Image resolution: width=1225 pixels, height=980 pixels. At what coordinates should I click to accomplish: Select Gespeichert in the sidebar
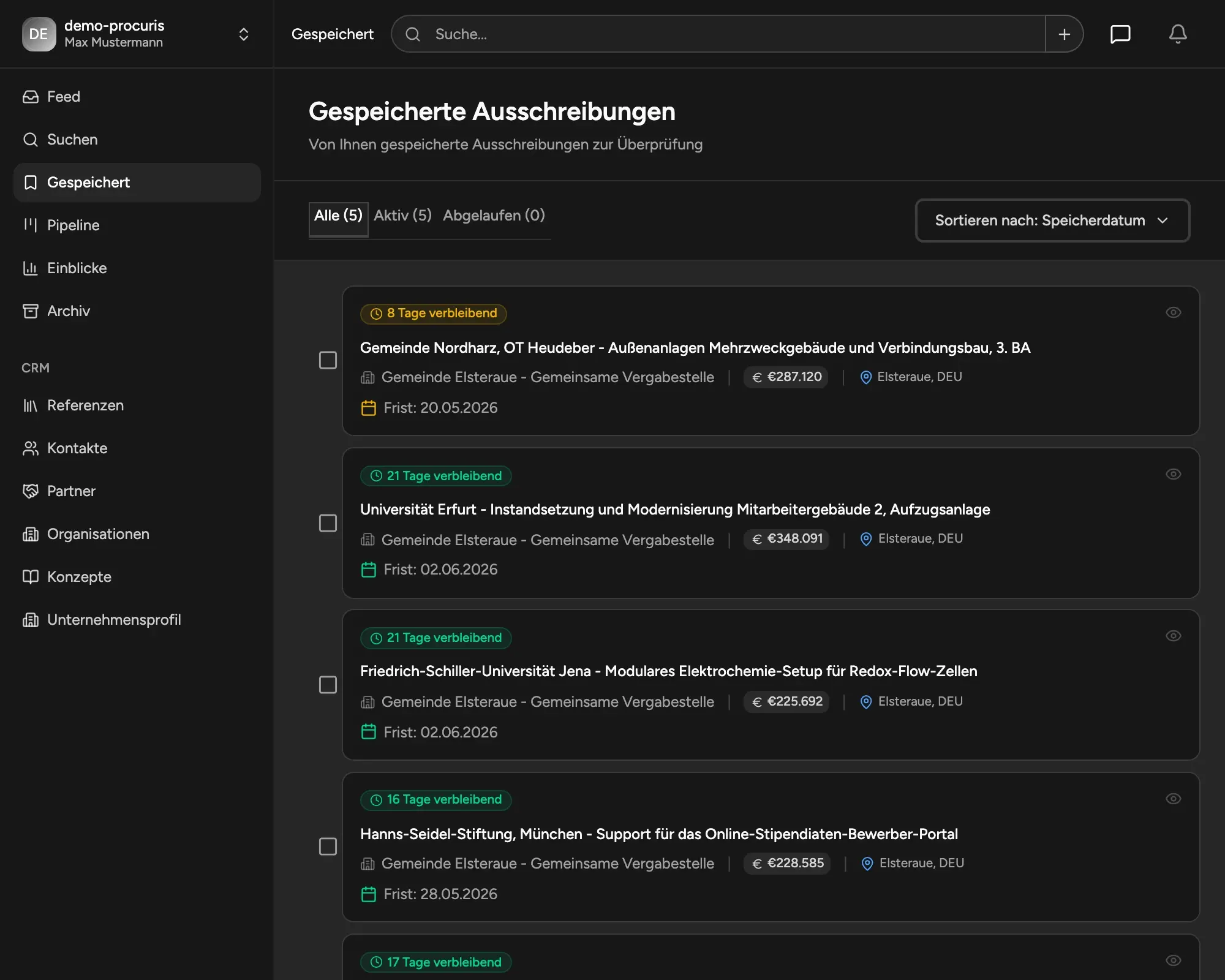coord(137,183)
